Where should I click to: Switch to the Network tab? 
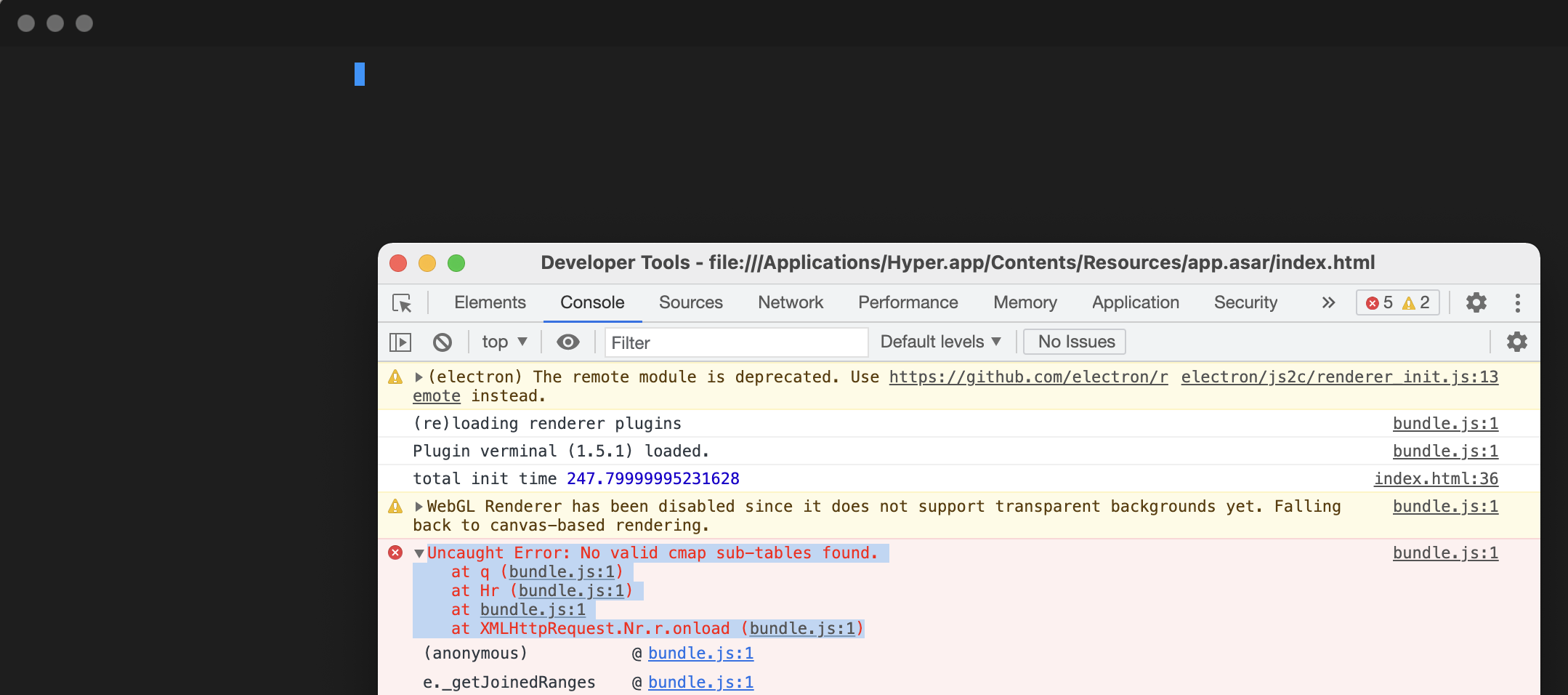[790, 302]
